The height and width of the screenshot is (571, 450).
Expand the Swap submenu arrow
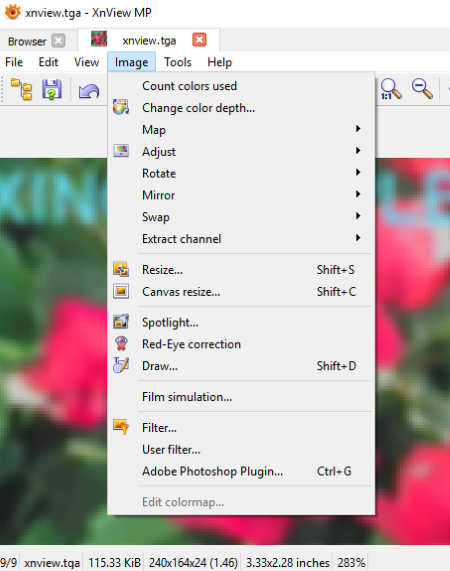(x=358, y=216)
